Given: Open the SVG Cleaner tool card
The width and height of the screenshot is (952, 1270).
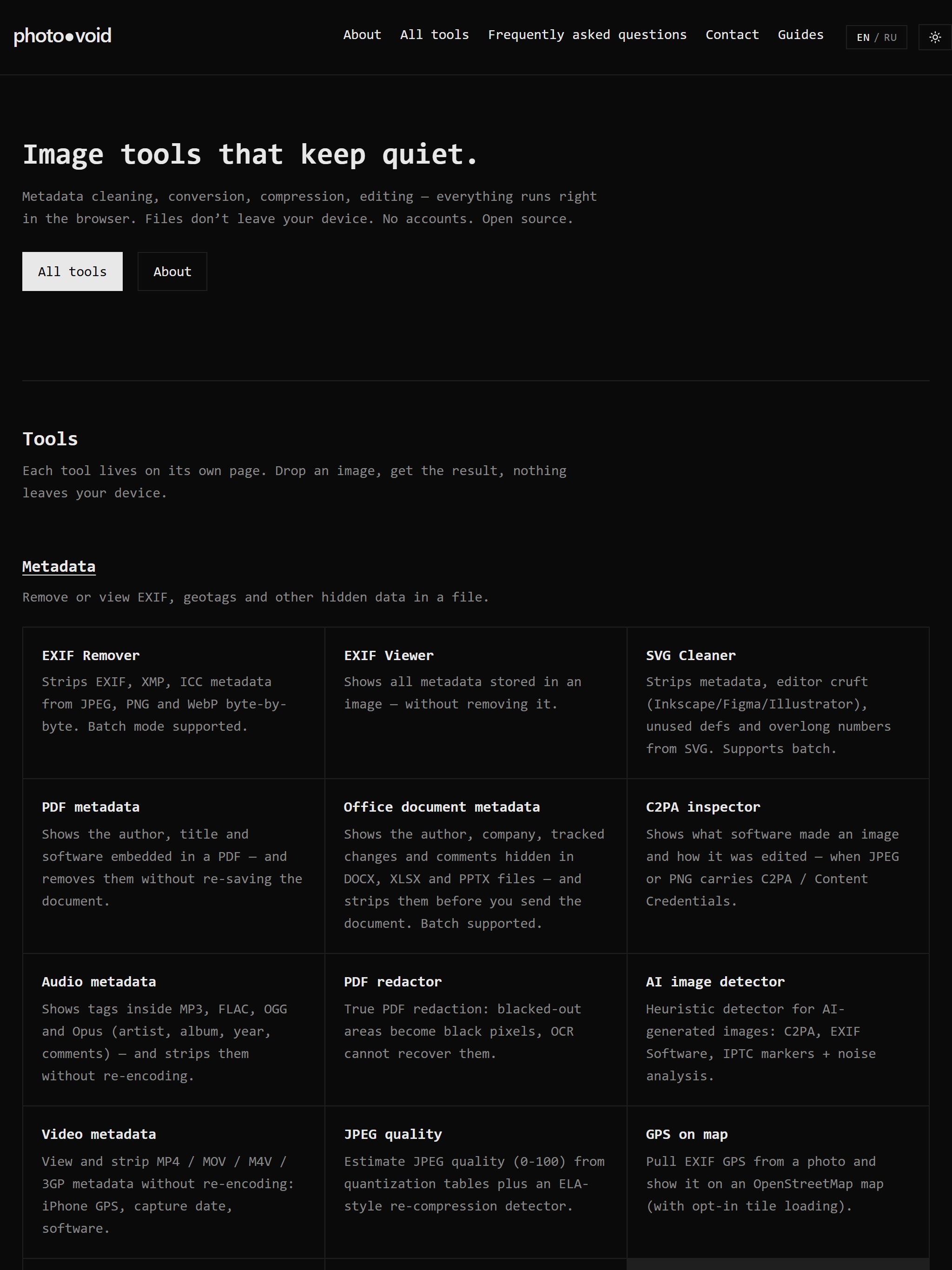Looking at the screenshot, I should (777, 703).
